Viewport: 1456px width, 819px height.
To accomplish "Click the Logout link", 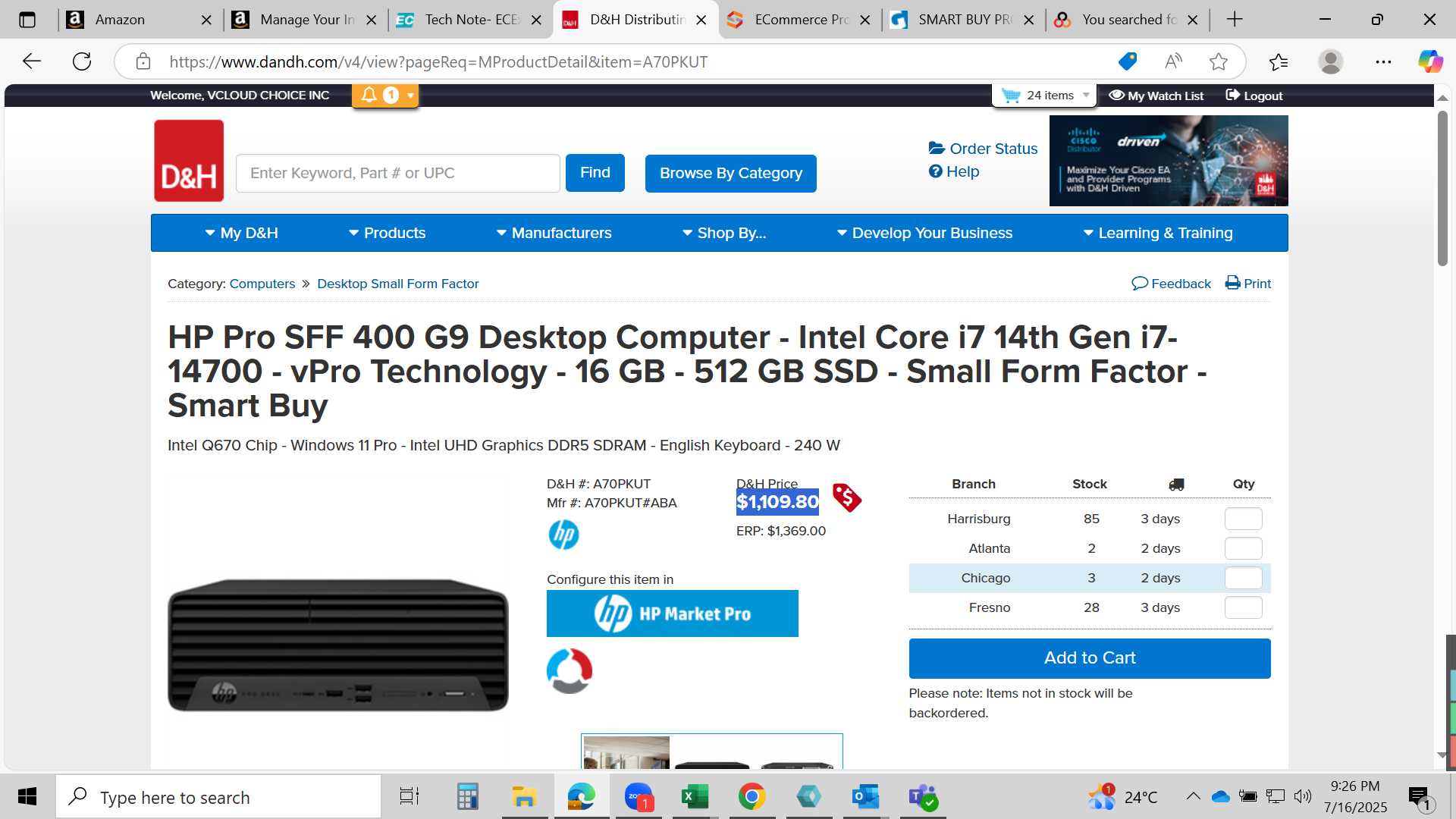I will tap(1254, 96).
